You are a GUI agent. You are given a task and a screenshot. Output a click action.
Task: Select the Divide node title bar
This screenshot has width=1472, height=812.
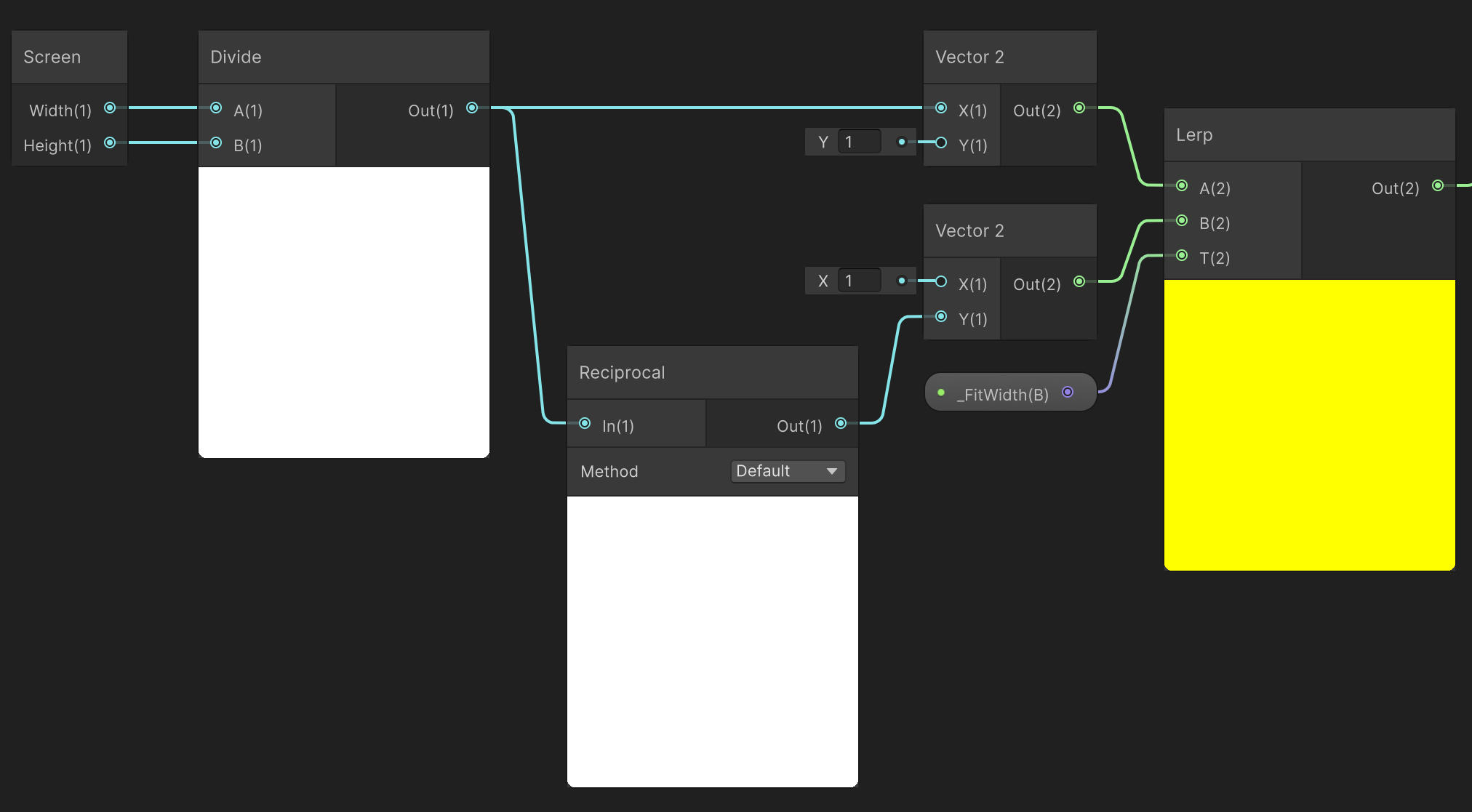(x=343, y=57)
